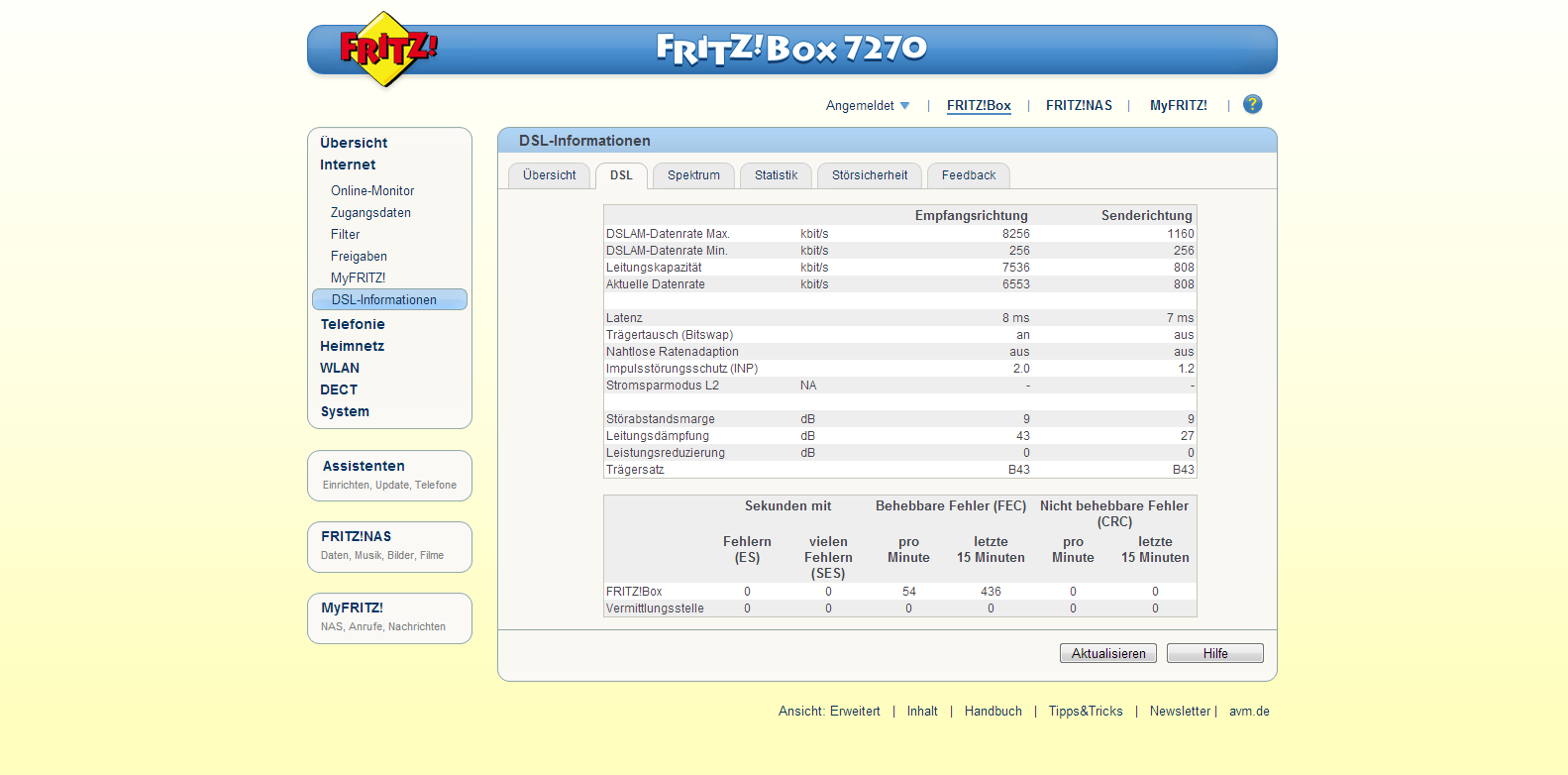This screenshot has width=1568, height=775.
Task: Expand DECT in the sidebar menu
Action: (339, 389)
